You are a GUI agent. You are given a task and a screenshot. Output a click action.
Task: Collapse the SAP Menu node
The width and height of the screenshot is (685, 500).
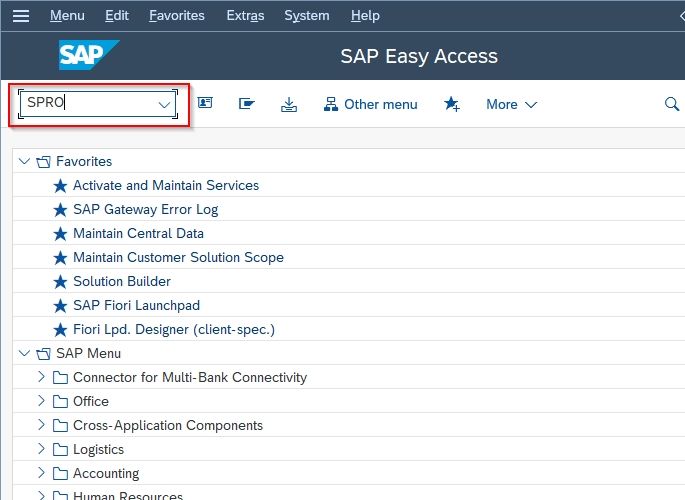24,353
